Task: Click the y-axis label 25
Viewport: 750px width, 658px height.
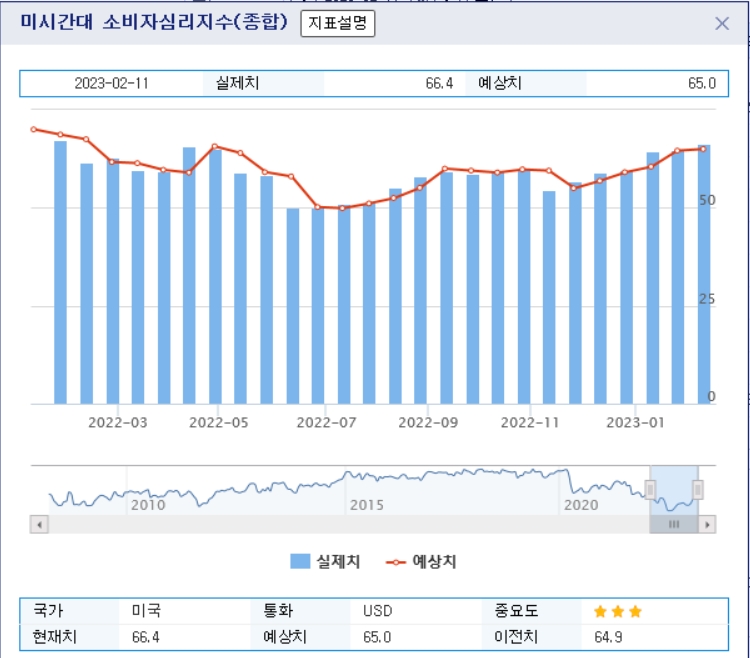Action: [x=707, y=299]
